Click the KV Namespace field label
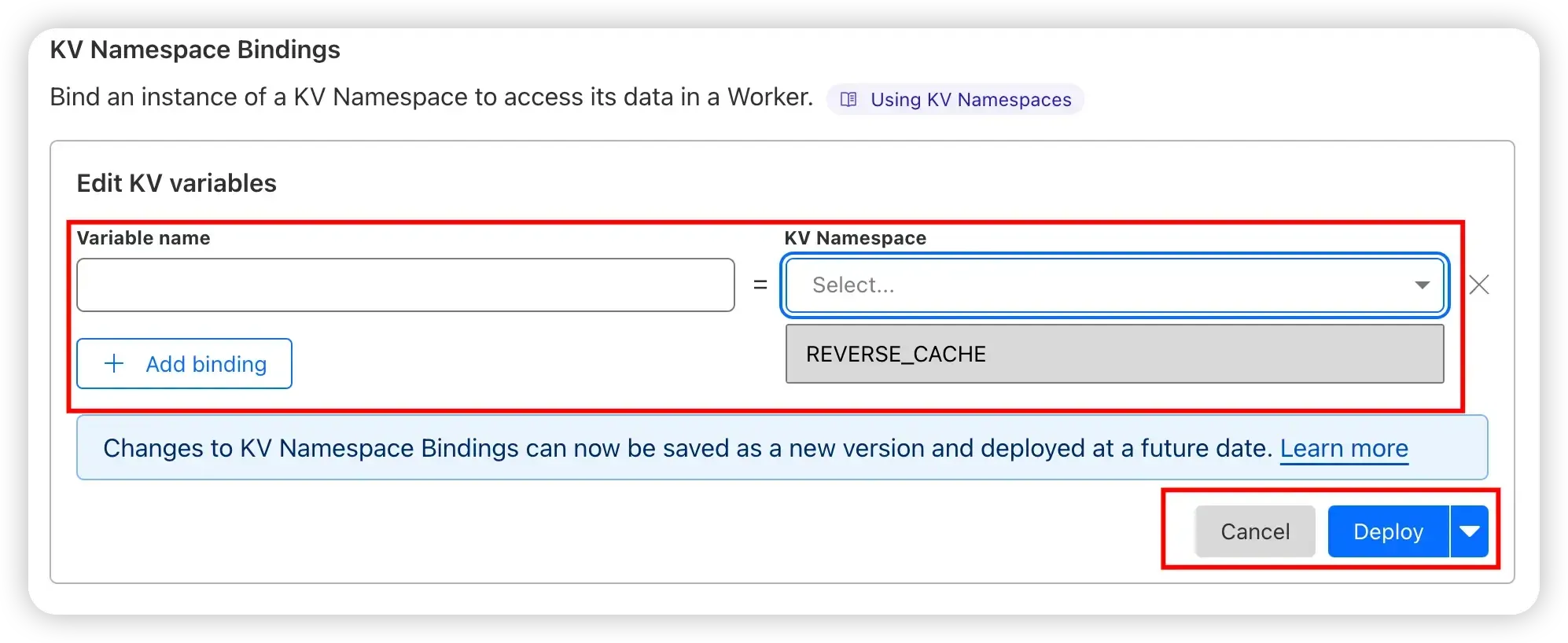 click(x=856, y=238)
